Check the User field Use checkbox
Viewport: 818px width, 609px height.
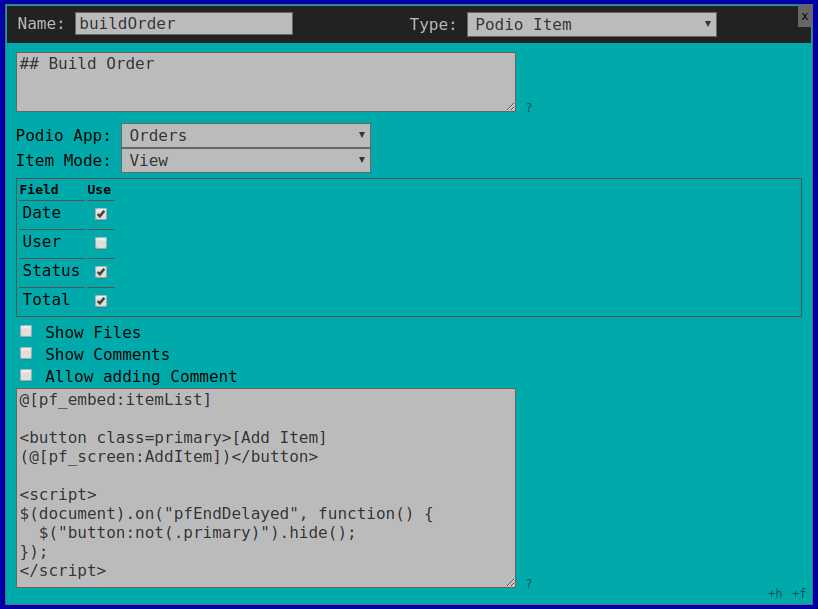click(101, 243)
